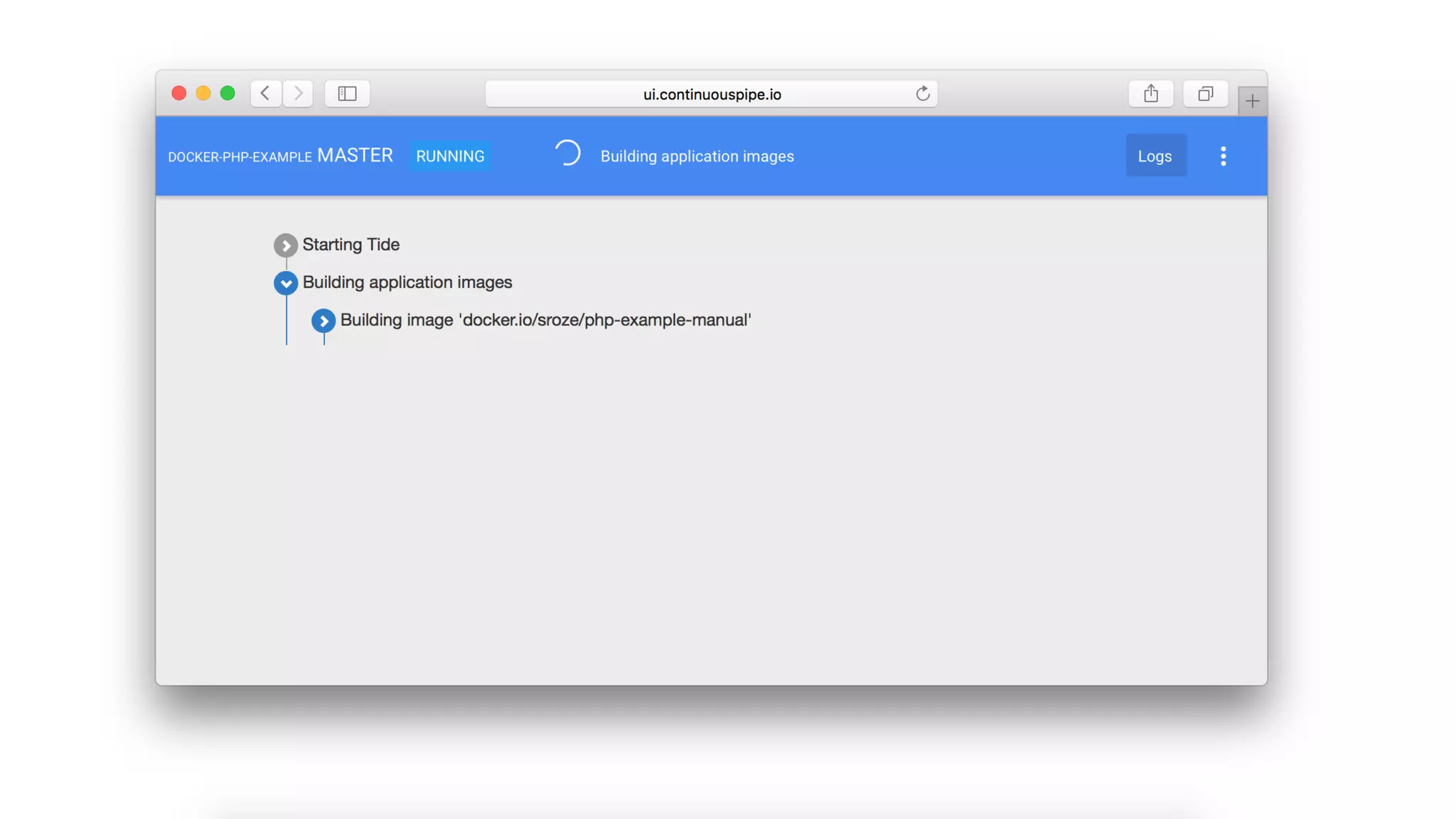The image size is (1456, 819).
Task: Click the loading spinner indicator
Action: 567,154
